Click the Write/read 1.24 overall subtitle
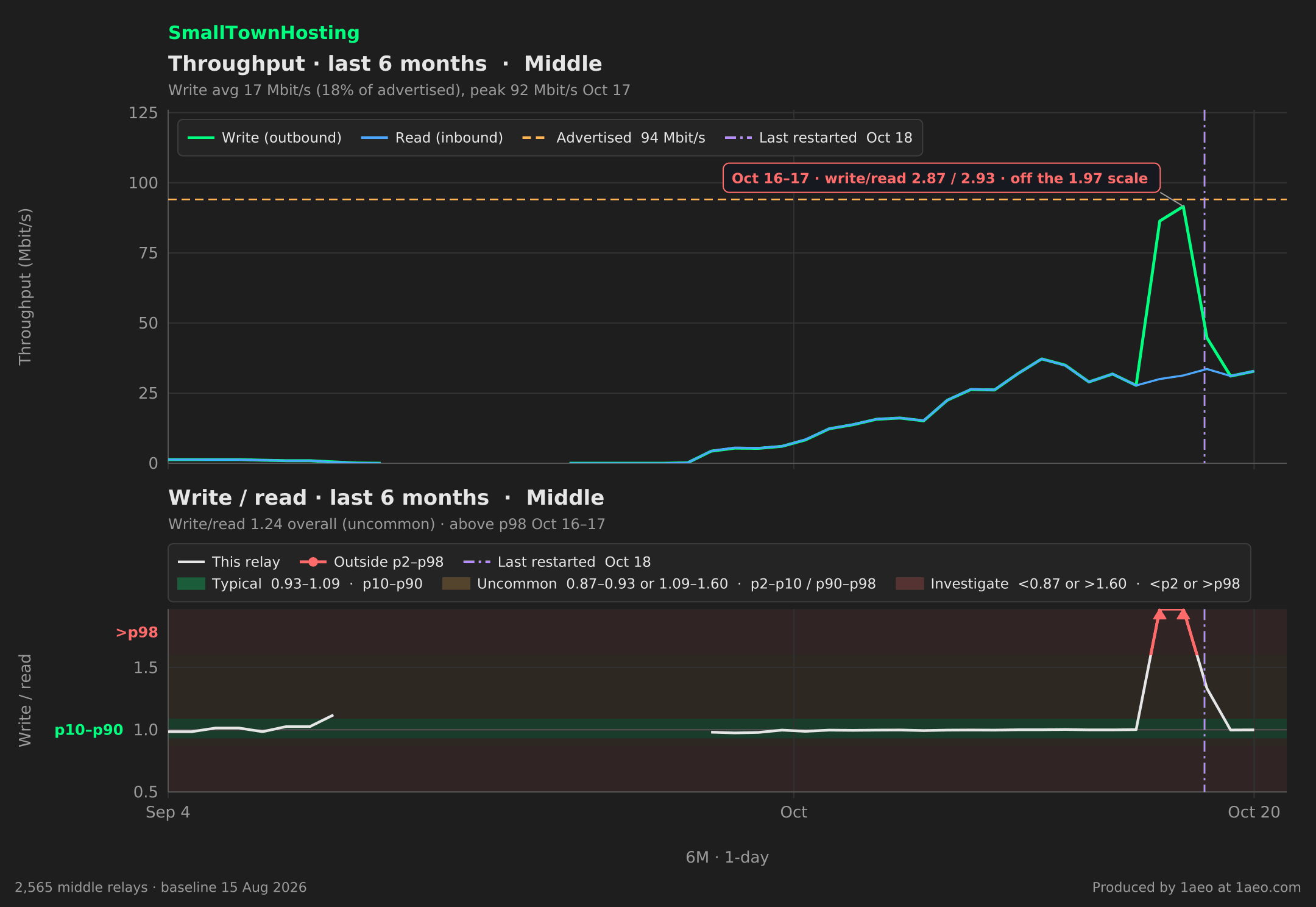 click(x=386, y=524)
